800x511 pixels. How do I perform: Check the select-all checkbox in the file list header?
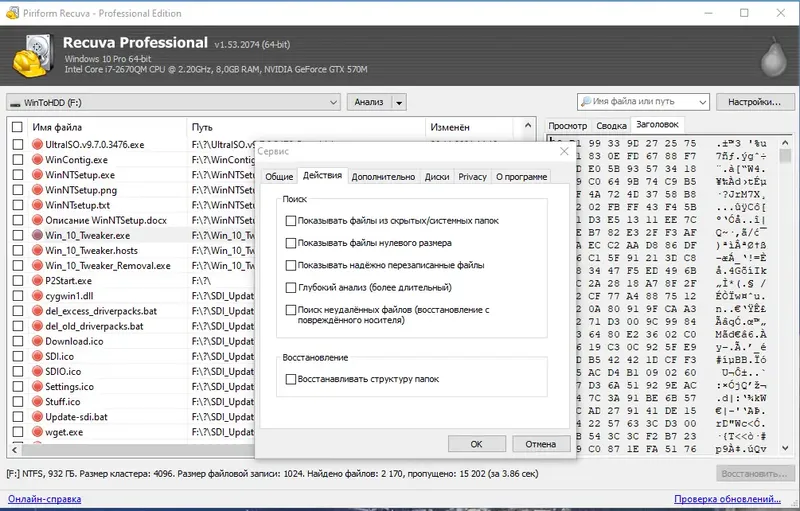(17, 127)
